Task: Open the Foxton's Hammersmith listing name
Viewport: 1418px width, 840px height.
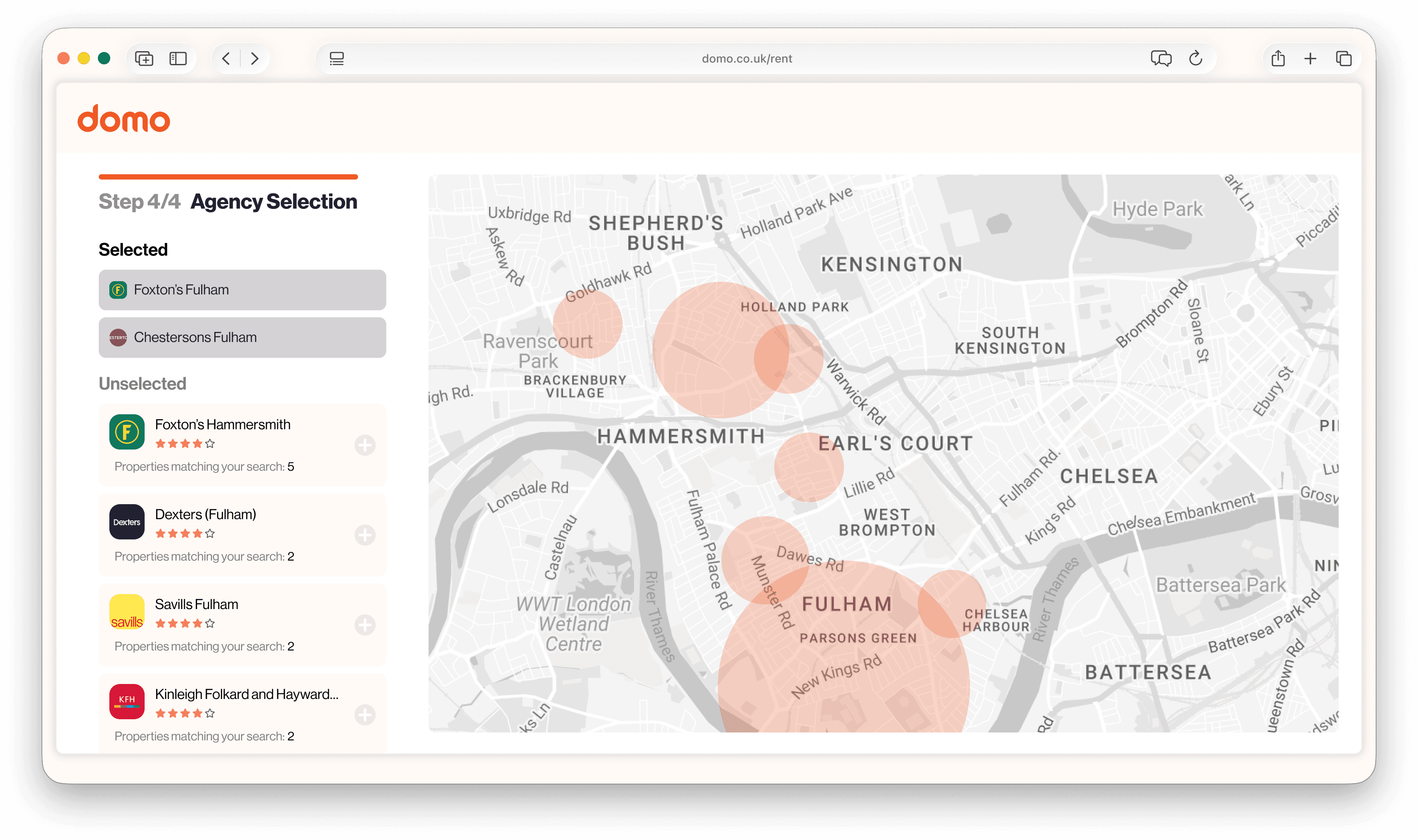Action: pyautogui.click(x=223, y=424)
